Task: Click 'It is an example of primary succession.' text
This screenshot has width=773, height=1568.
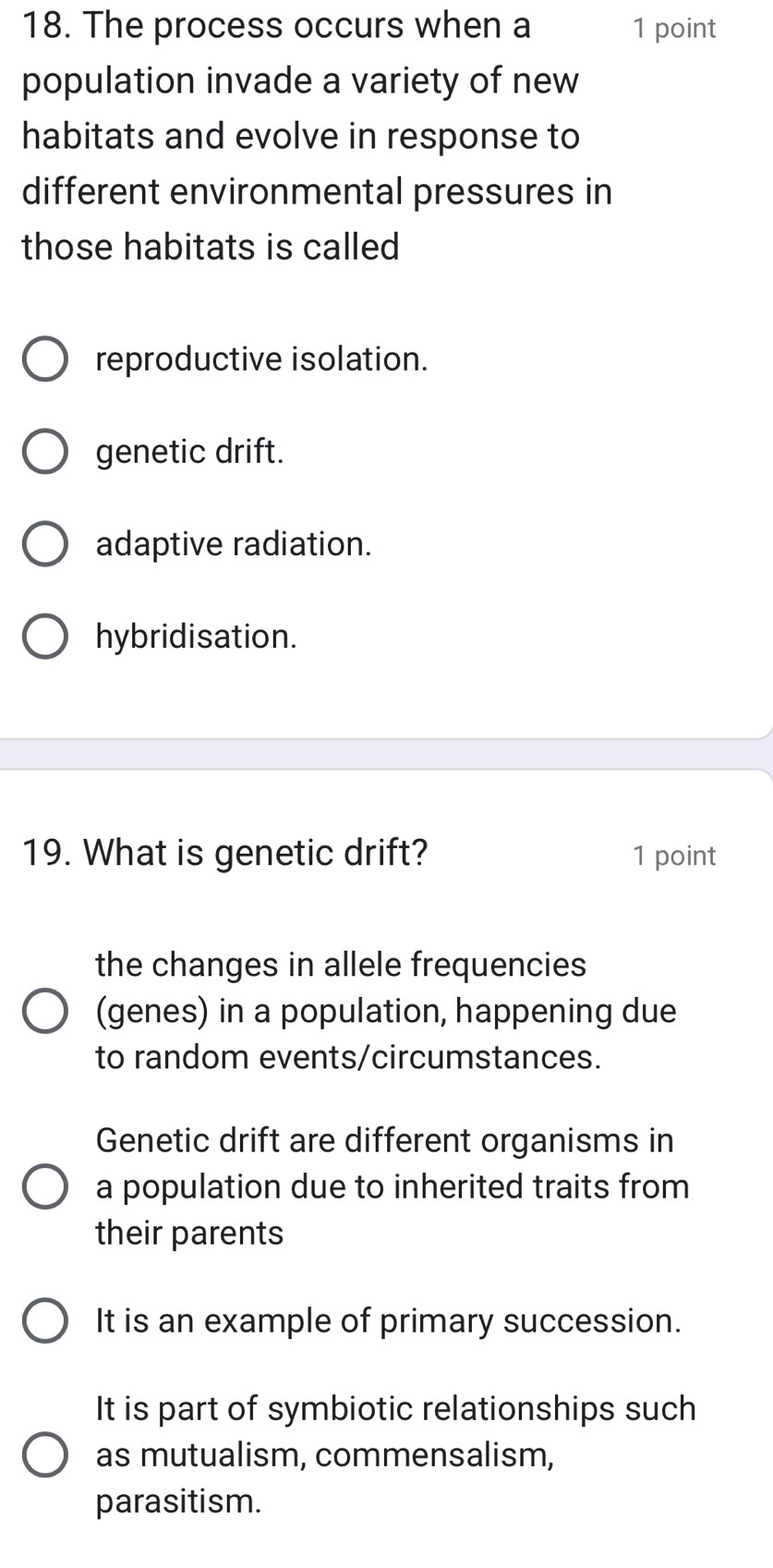Action: point(388,1321)
